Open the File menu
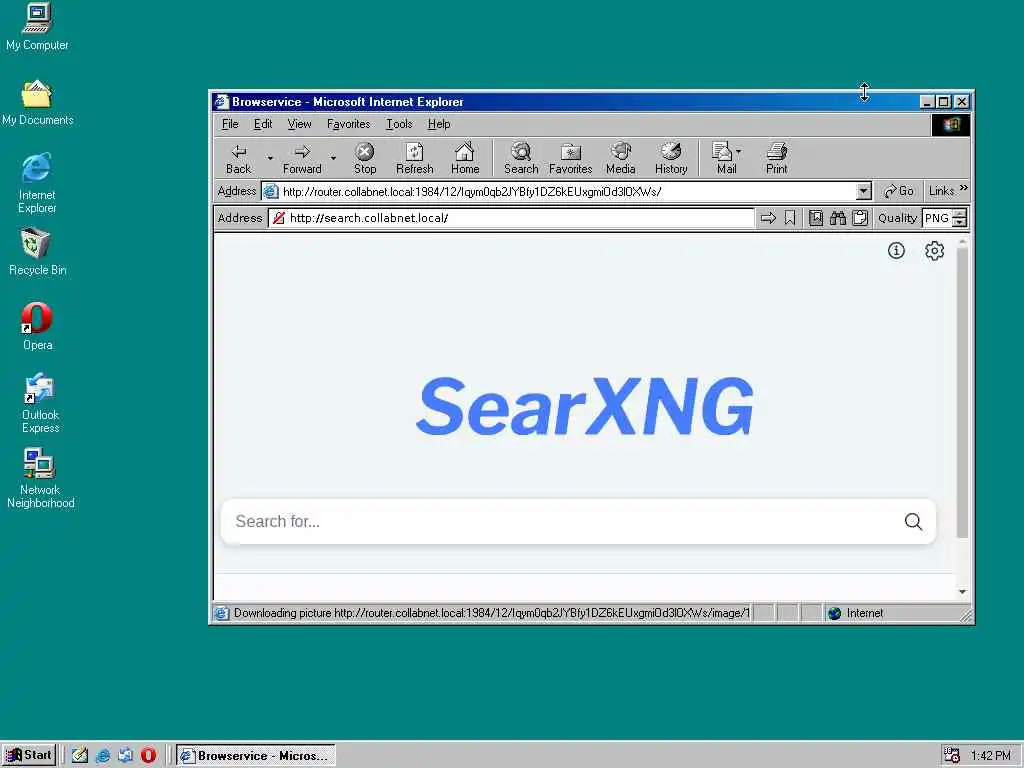The width and height of the screenshot is (1024, 768). pos(230,124)
